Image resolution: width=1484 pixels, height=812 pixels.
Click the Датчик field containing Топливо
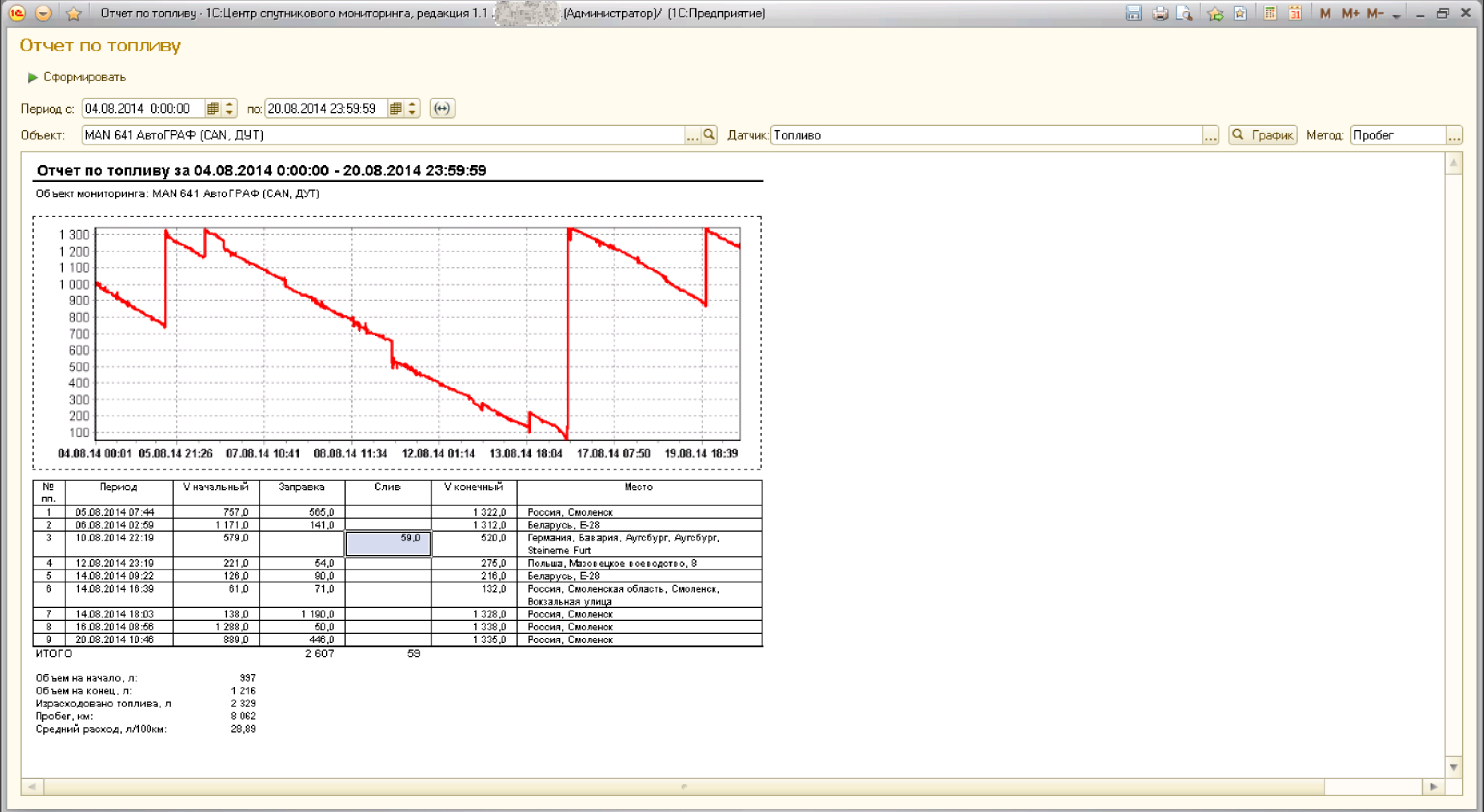coord(986,135)
